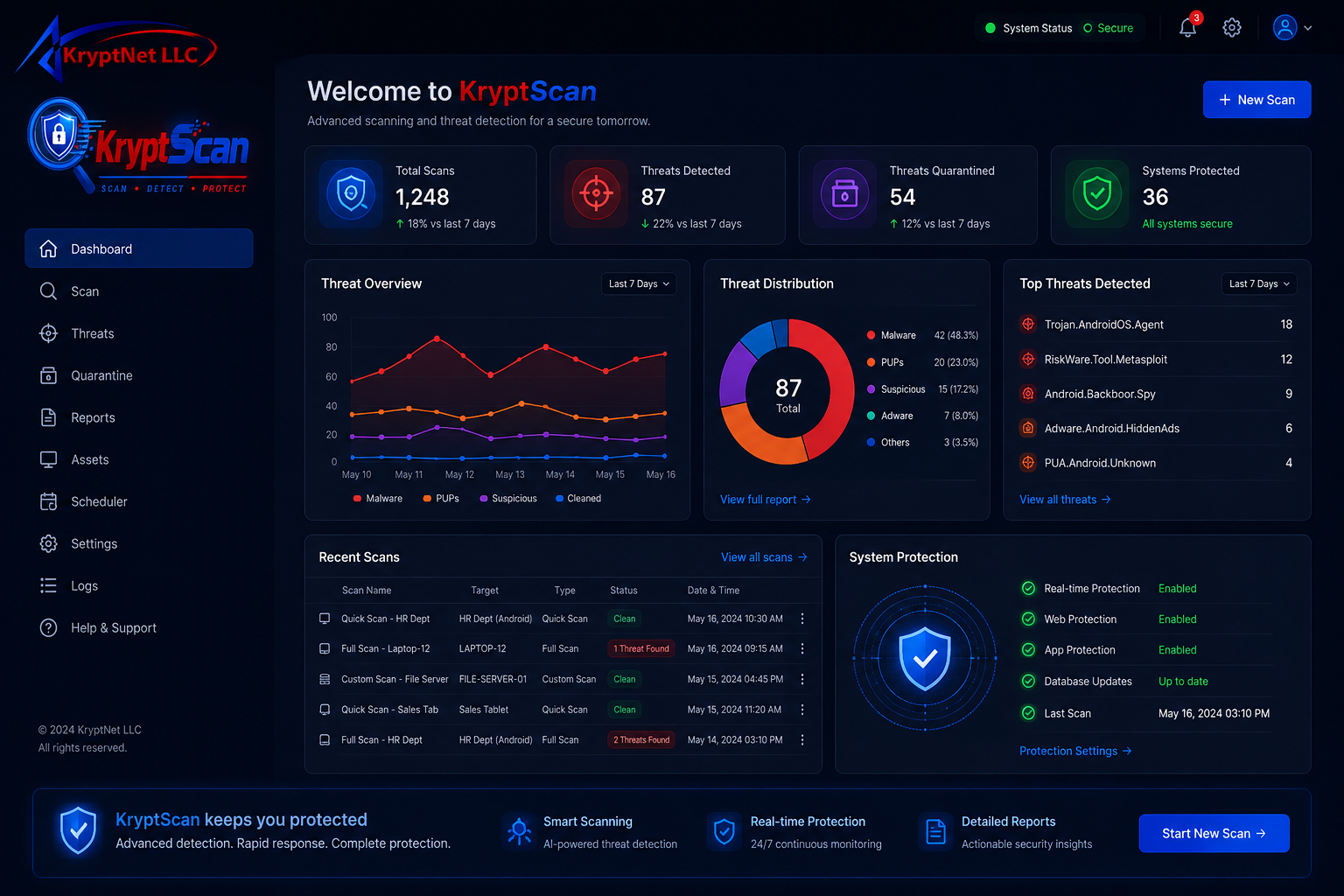This screenshot has height=896, width=1344.
Task: Click Last Scan status check
Action: click(x=1028, y=713)
